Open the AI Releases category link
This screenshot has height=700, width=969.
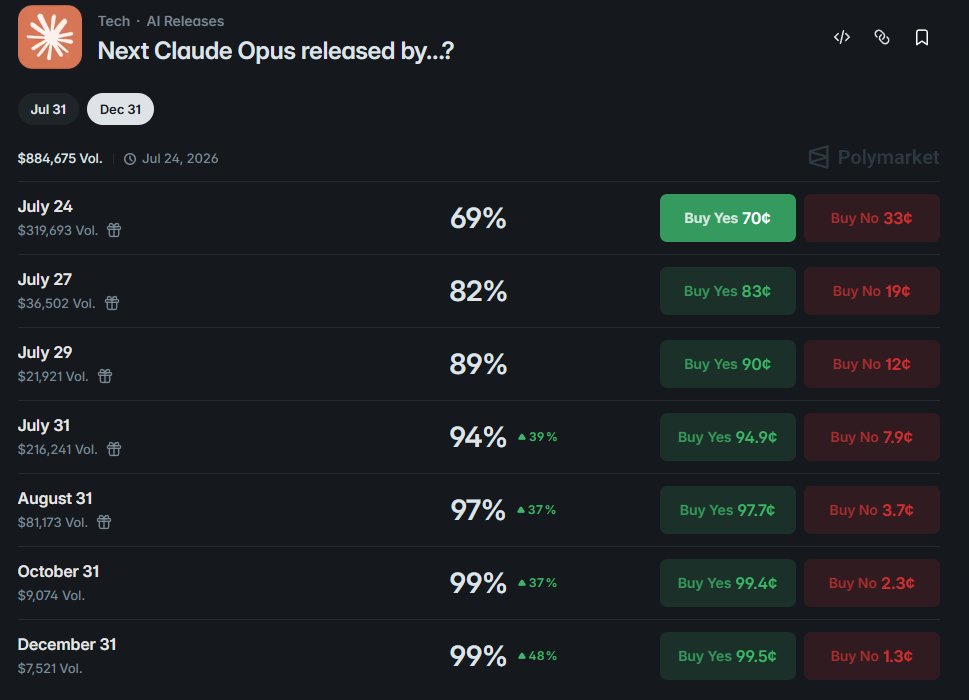point(185,21)
